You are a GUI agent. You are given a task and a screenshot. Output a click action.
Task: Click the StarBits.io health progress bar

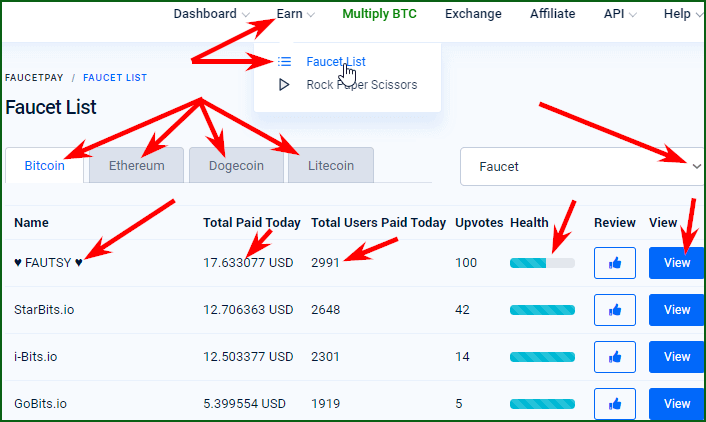pos(542,310)
